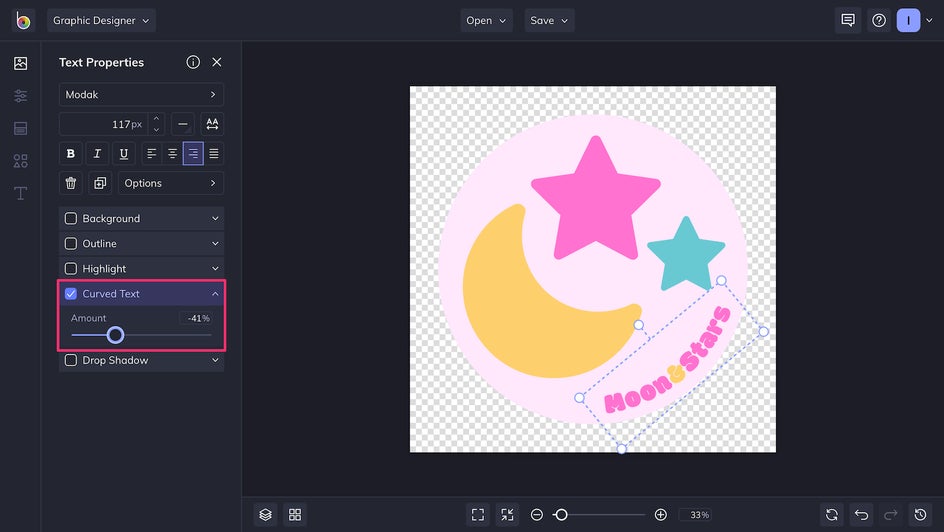Click the reset rotate-arrows icon

(832, 515)
